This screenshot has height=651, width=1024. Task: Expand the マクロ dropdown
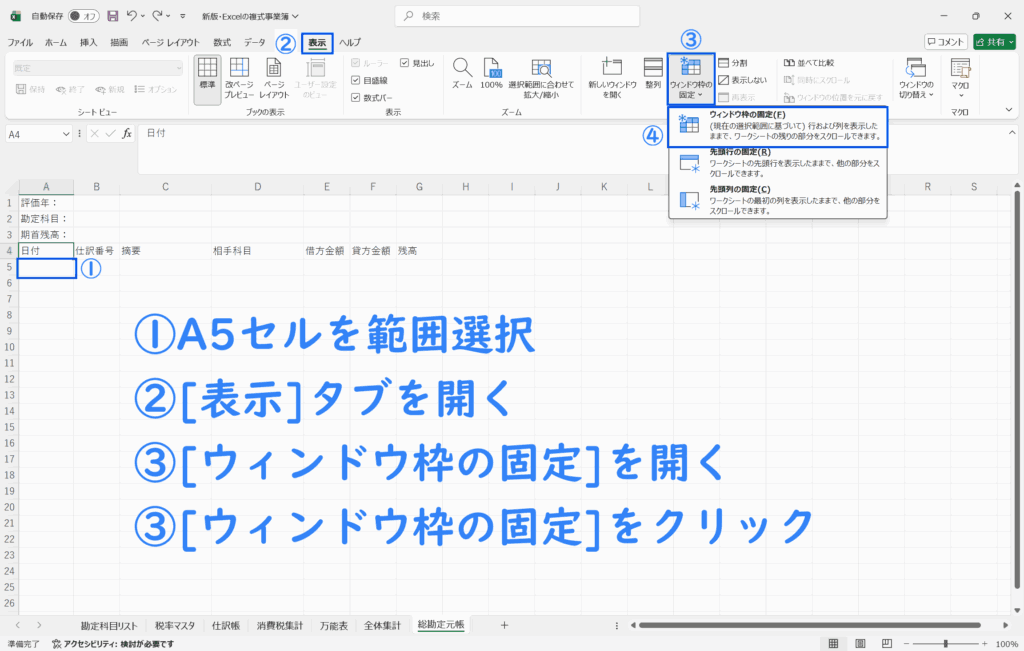(960, 79)
